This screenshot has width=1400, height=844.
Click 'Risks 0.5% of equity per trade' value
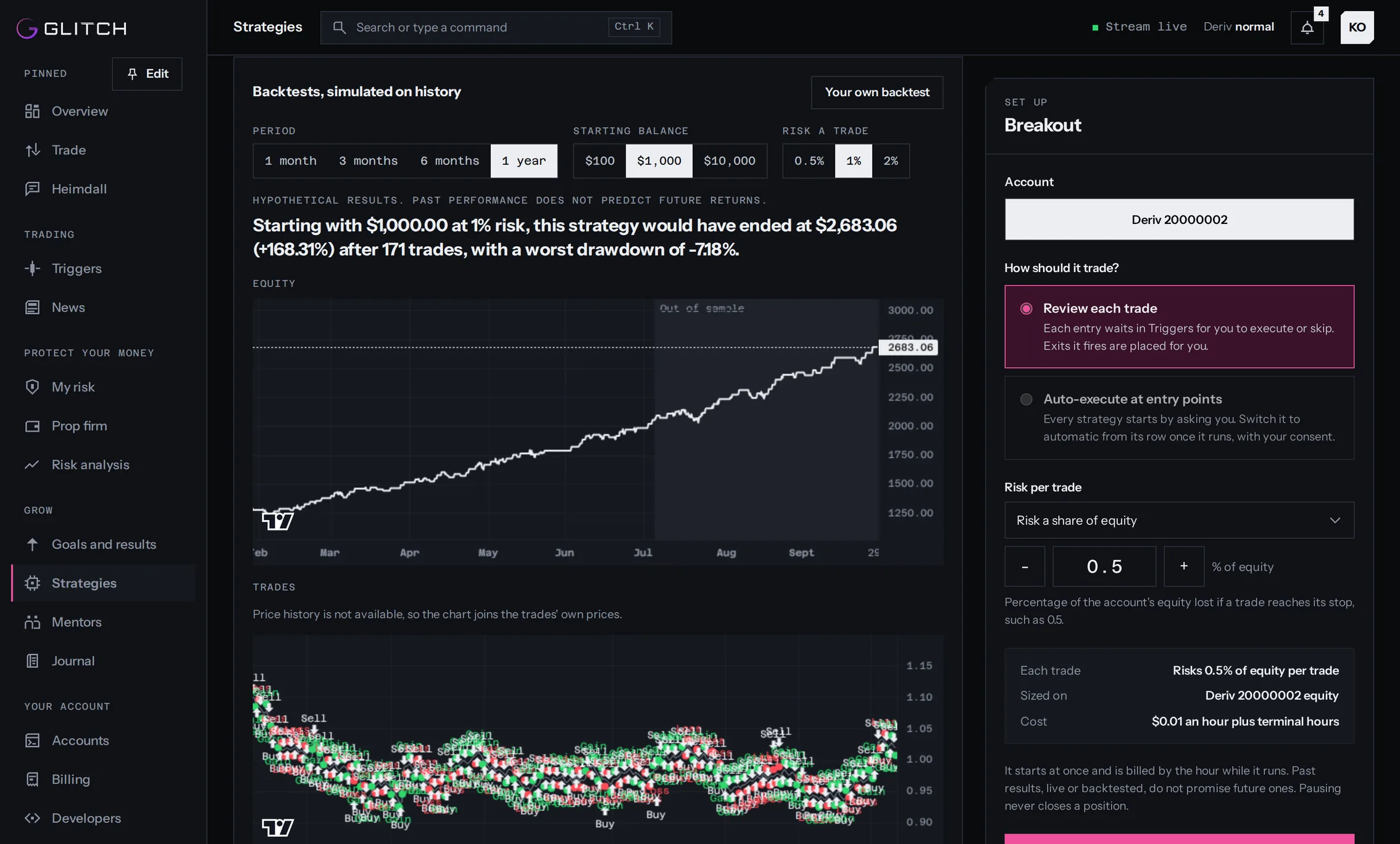[1256, 671]
